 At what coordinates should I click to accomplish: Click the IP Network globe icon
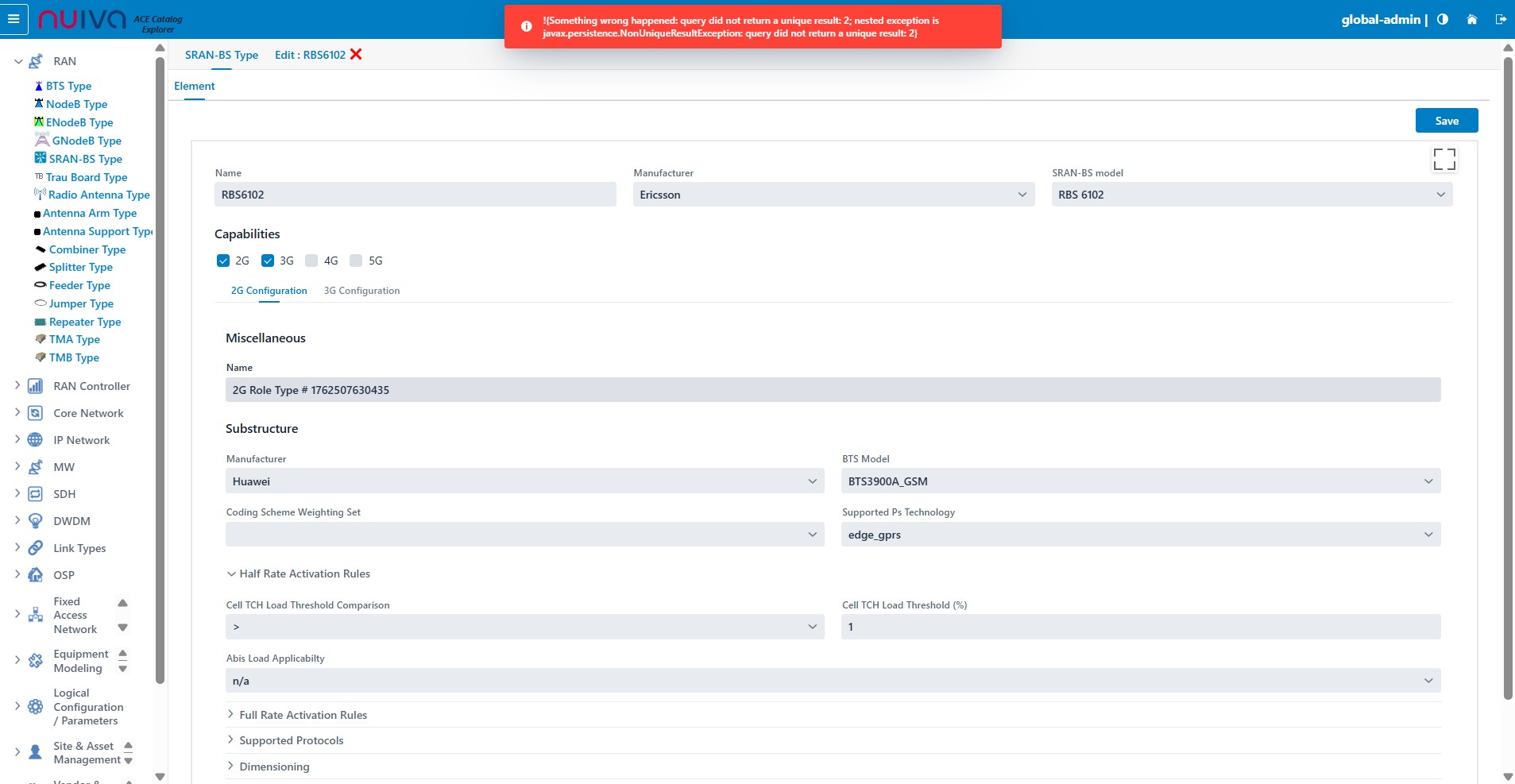[36, 440]
